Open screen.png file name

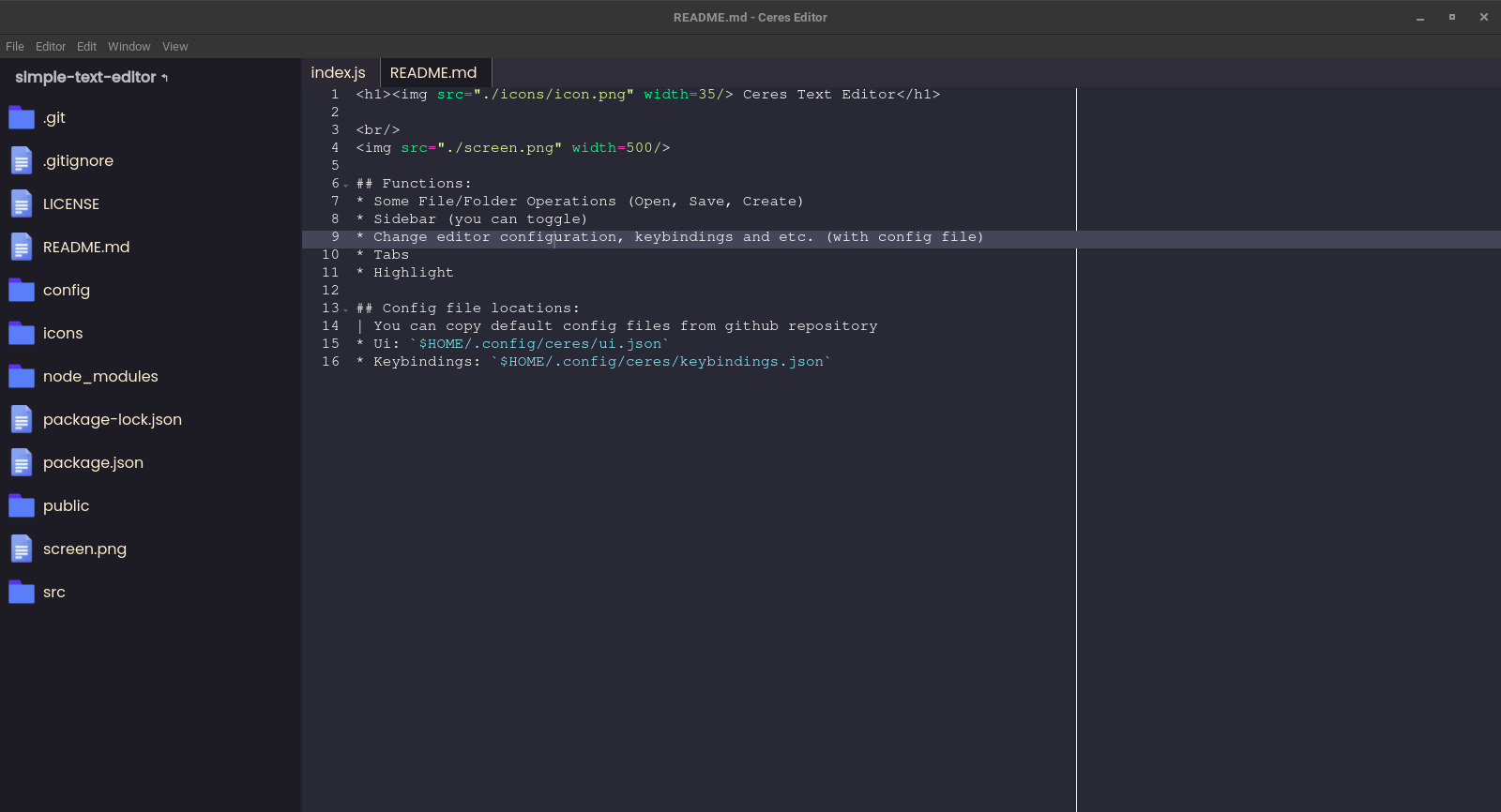tap(84, 549)
